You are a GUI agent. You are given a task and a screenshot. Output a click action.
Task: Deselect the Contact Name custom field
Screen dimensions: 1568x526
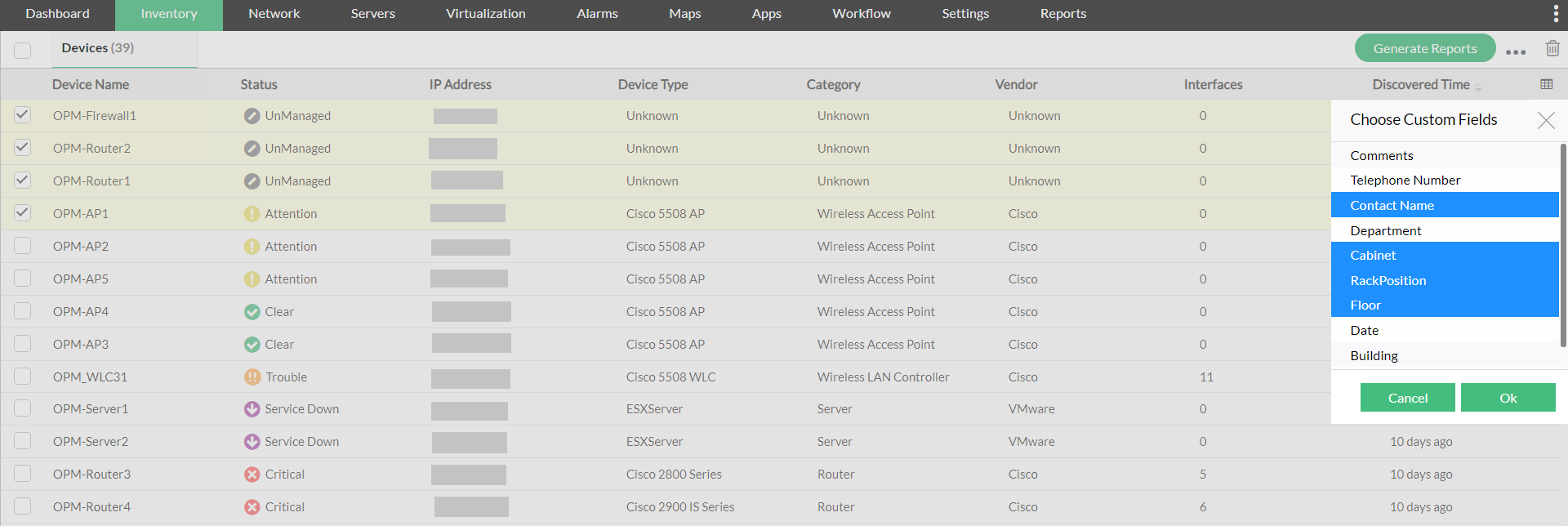(x=1392, y=205)
